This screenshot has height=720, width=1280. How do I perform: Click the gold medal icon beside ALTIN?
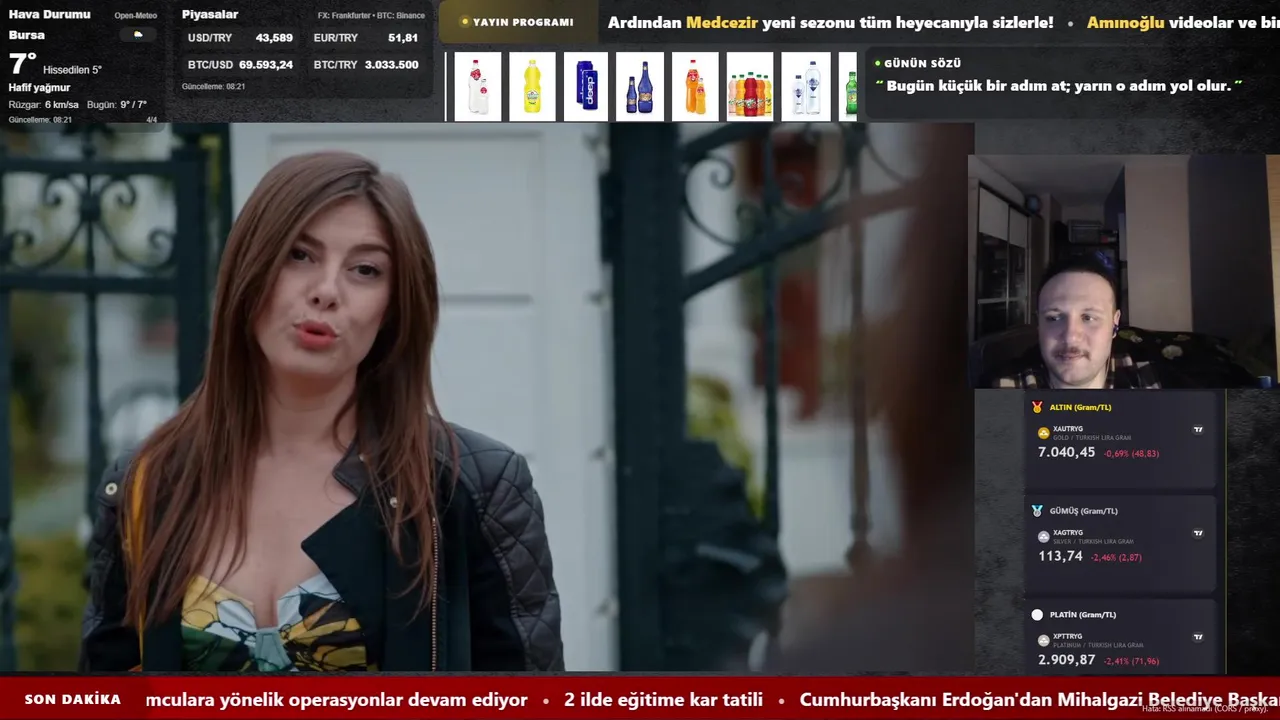1037,407
